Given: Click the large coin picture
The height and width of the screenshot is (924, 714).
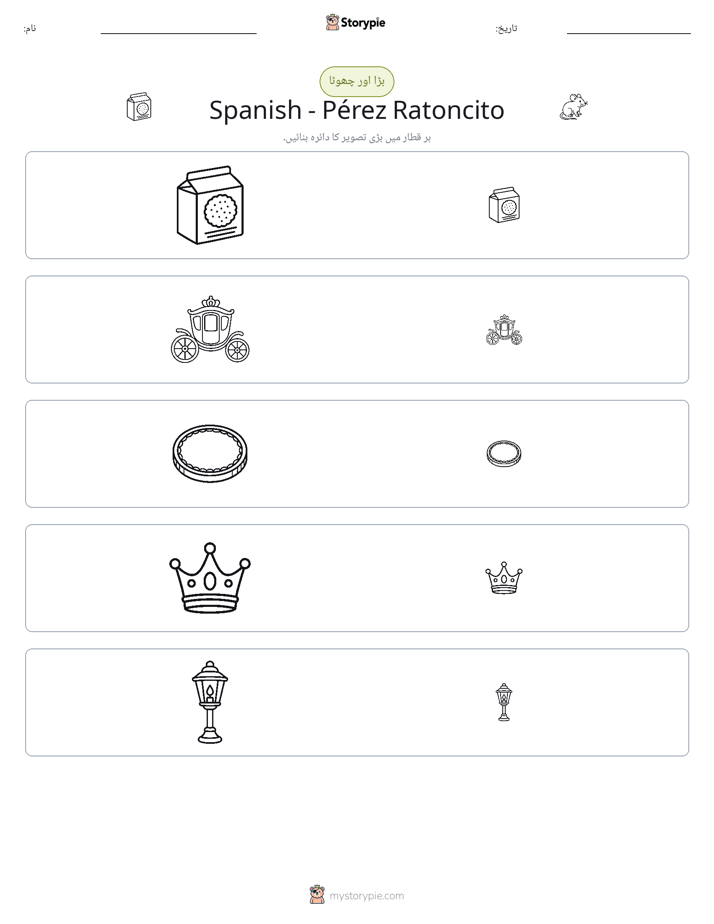Looking at the screenshot, I should [210, 454].
